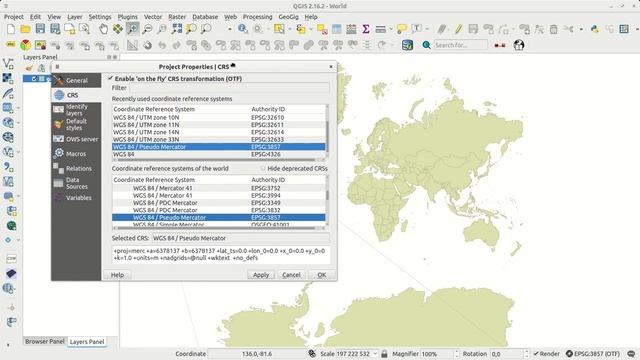Viewport: 640px width, 360px height.
Task: Open the OWS server section
Action: (x=76, y=139)
